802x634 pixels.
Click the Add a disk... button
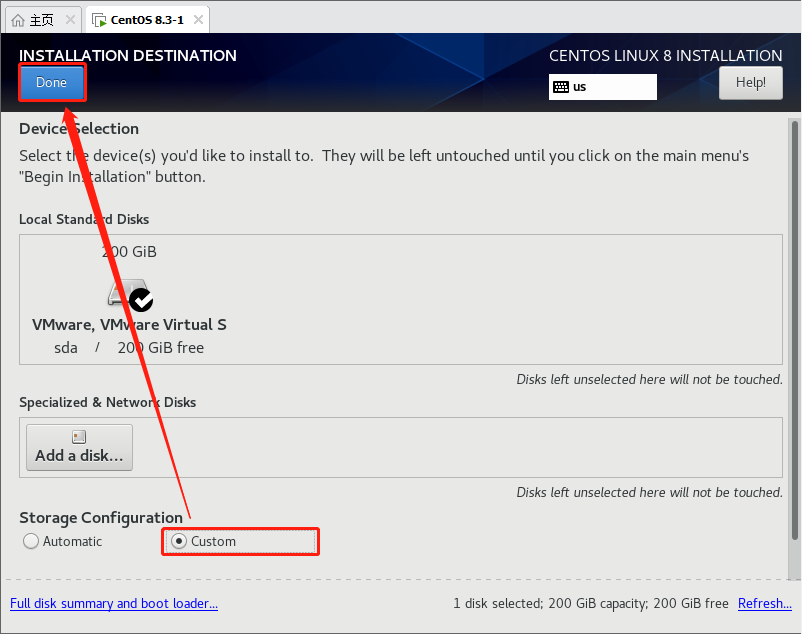point(79,447)
